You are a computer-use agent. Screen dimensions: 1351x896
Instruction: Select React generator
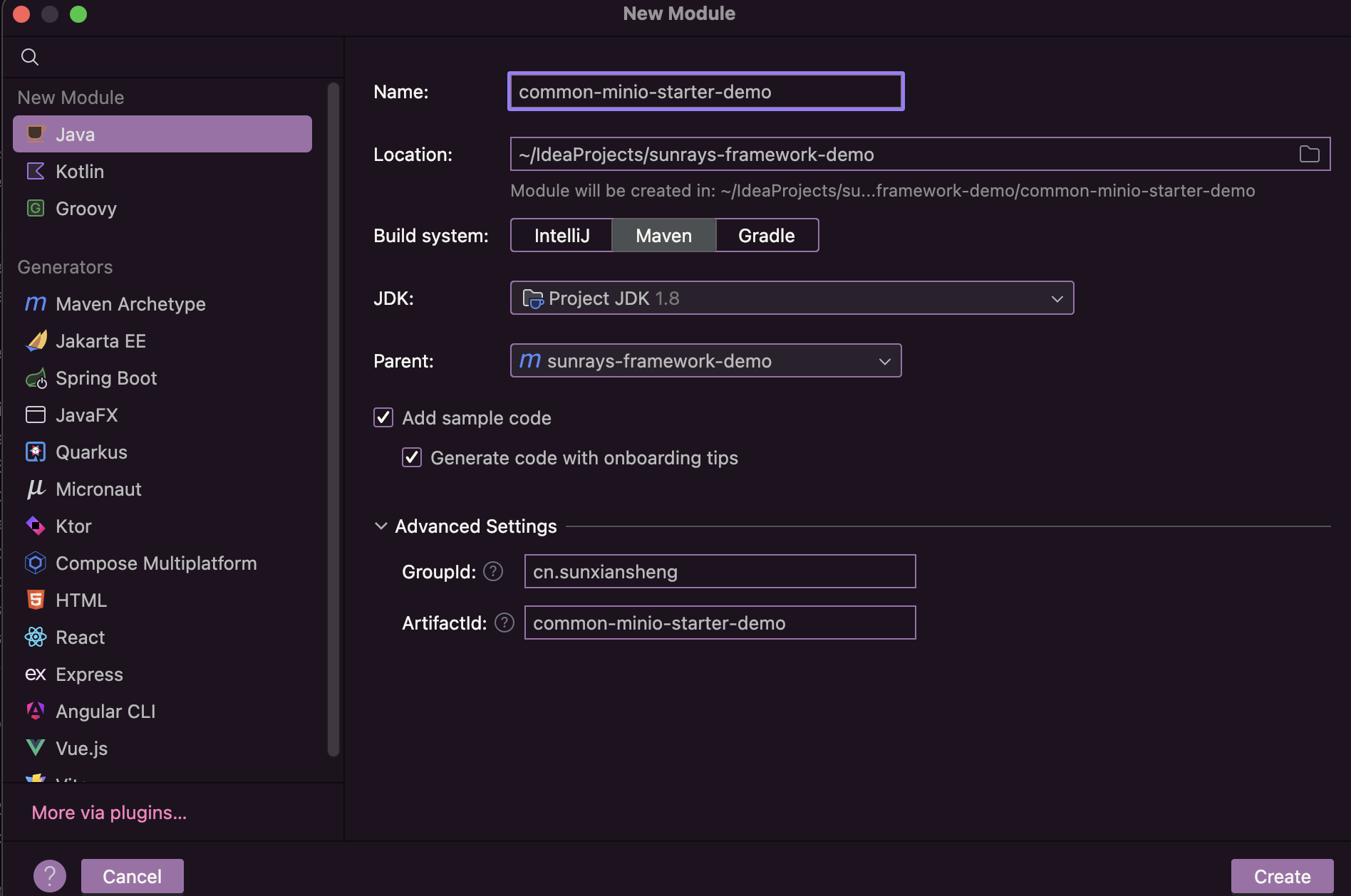(162, 637)
